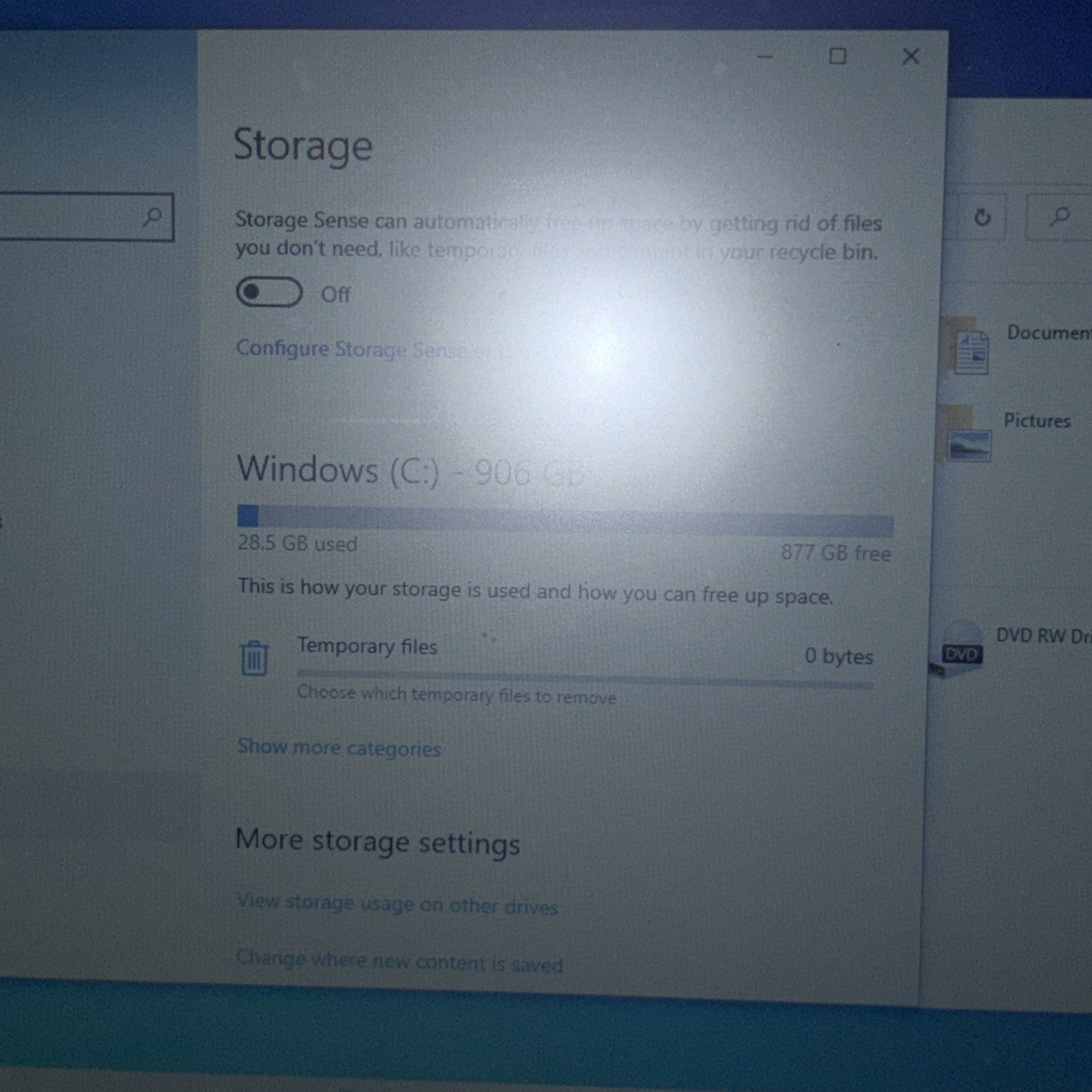This screenshot has height=1092, width=1092.
Task: Click the More storage settings heading
Action: pyautogui.click(x=377, y=842)
